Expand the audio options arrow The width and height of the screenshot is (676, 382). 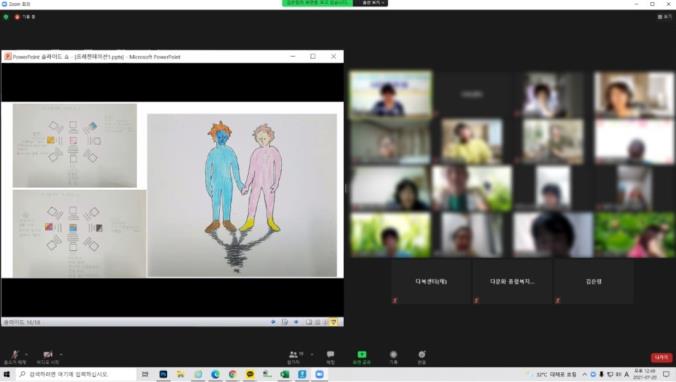point(26,354)
